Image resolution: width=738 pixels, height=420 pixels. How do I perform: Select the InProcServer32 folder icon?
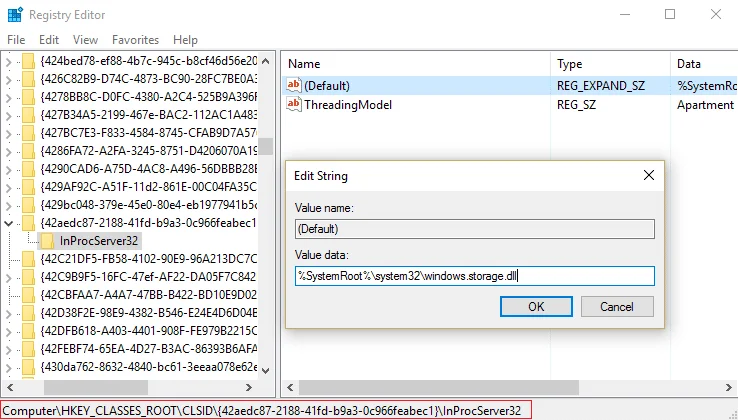[x=47, y=241]
